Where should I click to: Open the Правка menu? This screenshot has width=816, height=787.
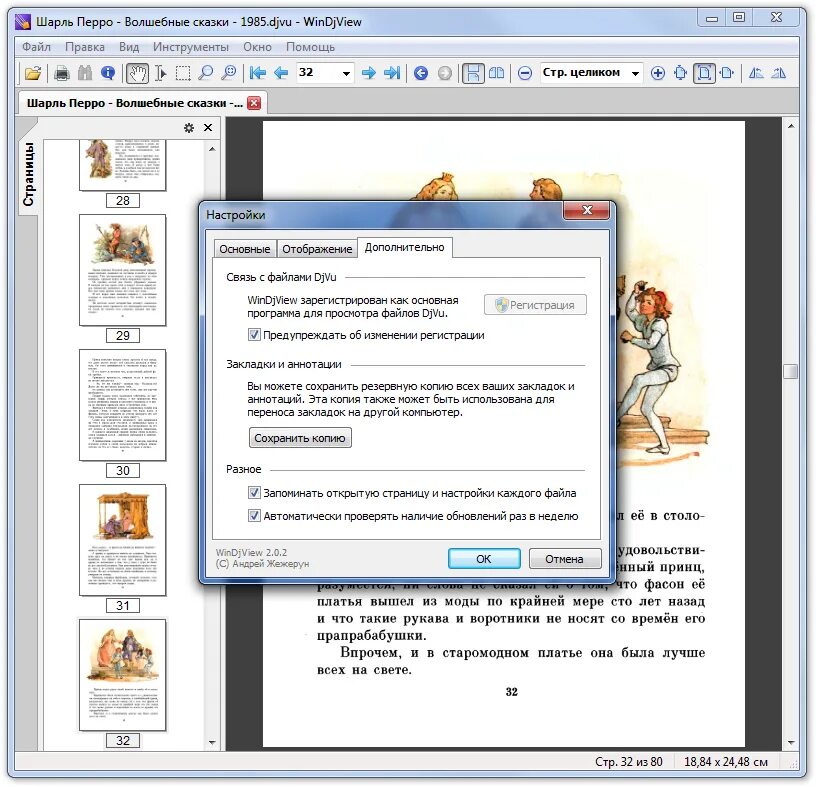[85, 47]
